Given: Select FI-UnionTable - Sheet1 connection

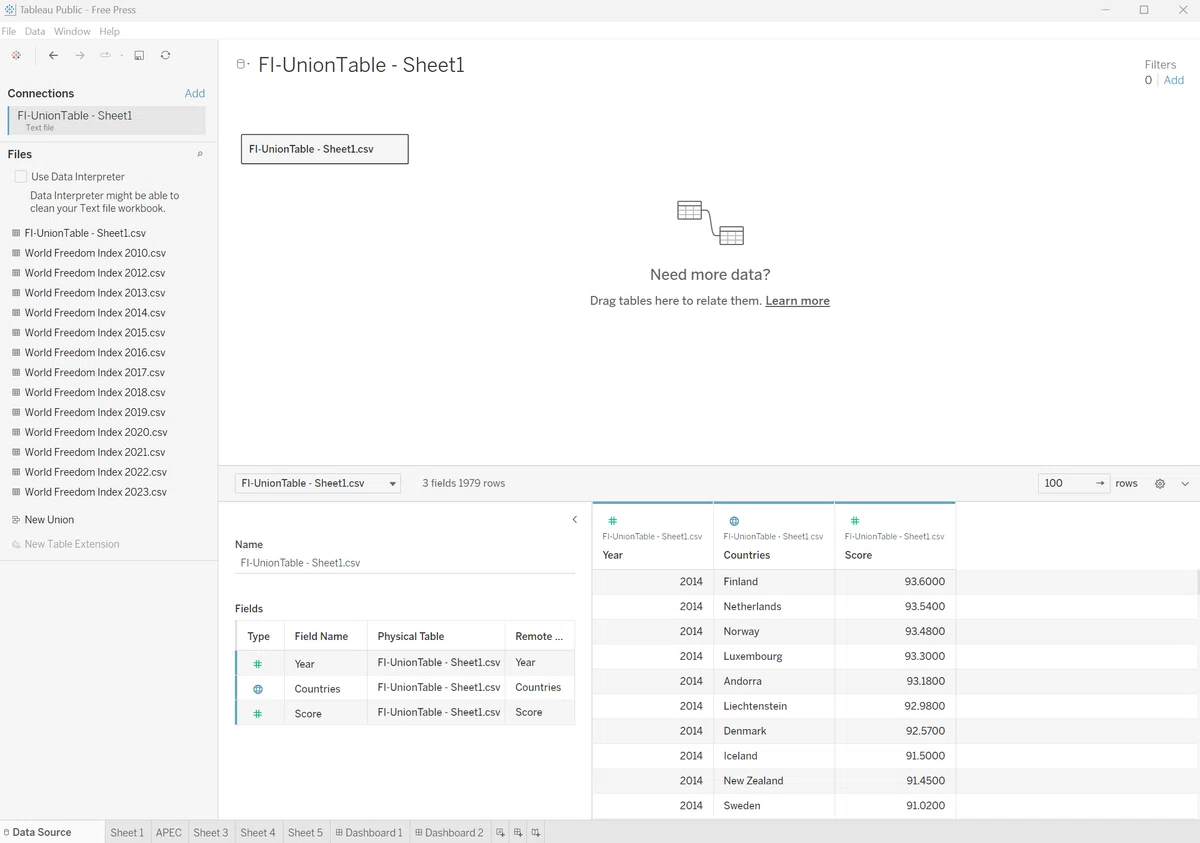Looking at the screenshot, I should pyautogui.click(x=106, y=120).
